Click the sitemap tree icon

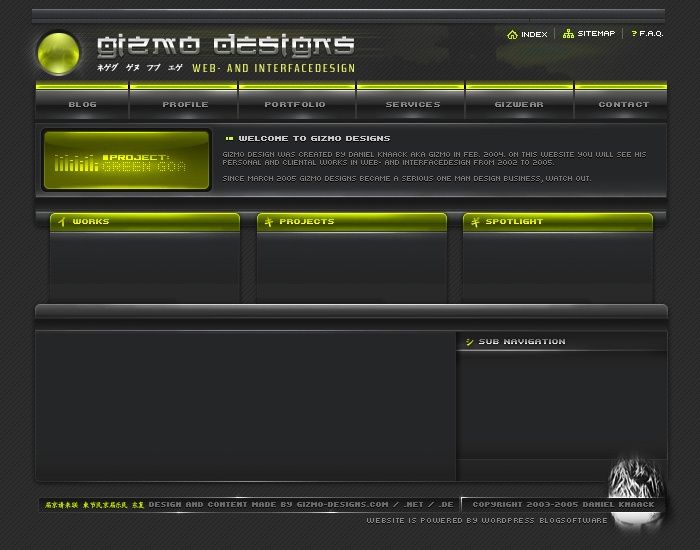coord(568,34)
